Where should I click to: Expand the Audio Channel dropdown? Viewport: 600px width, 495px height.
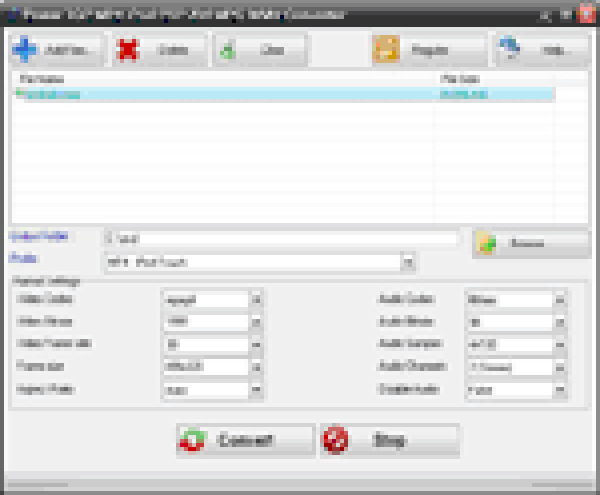[560, 367]
